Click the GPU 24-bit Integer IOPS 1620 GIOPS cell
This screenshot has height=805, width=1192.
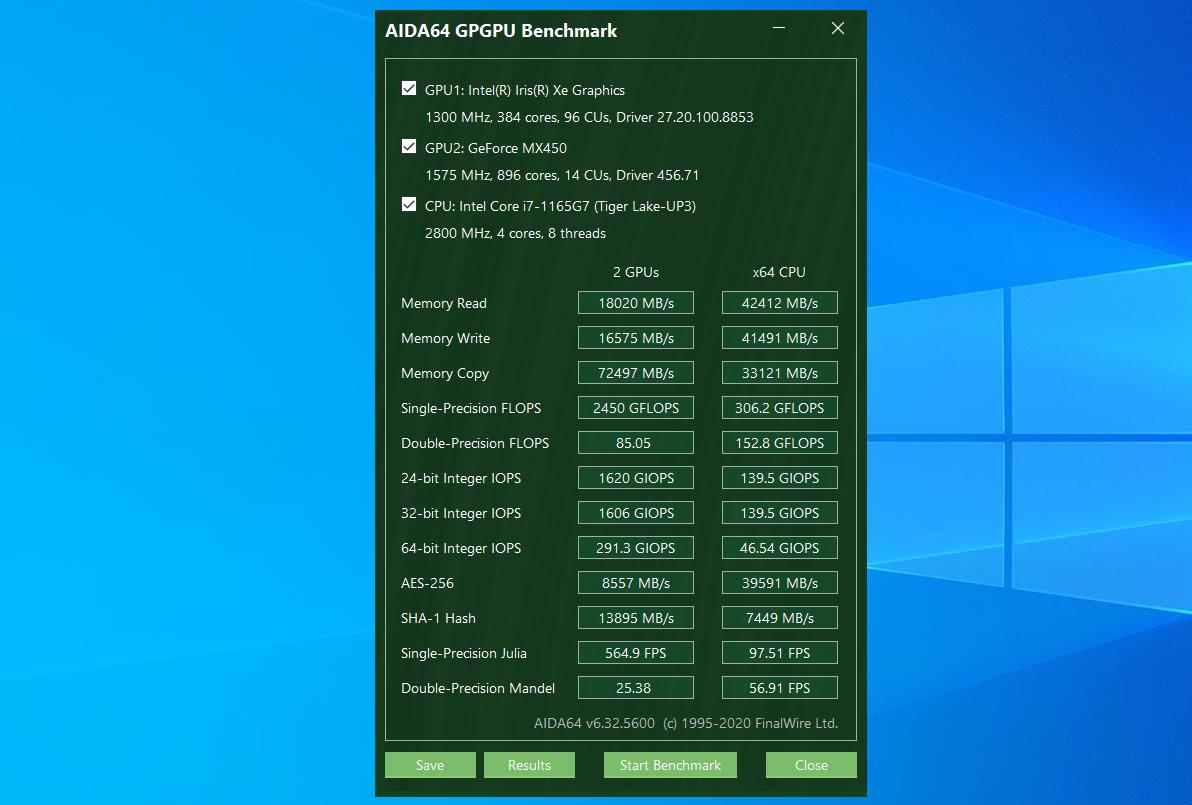[636, 478]
